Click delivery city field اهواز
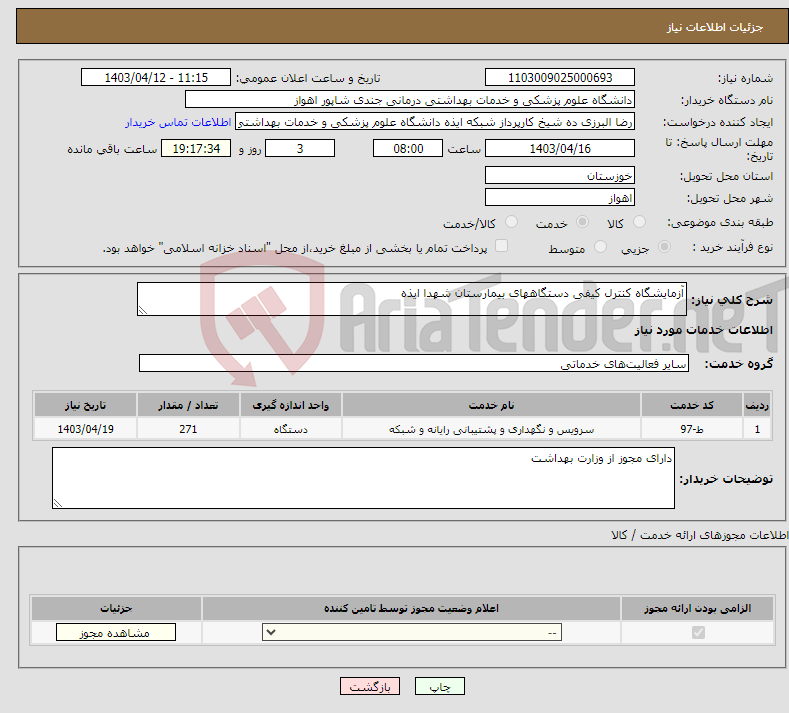The width and height of the screenshot is (789, 713). point(560,197)
